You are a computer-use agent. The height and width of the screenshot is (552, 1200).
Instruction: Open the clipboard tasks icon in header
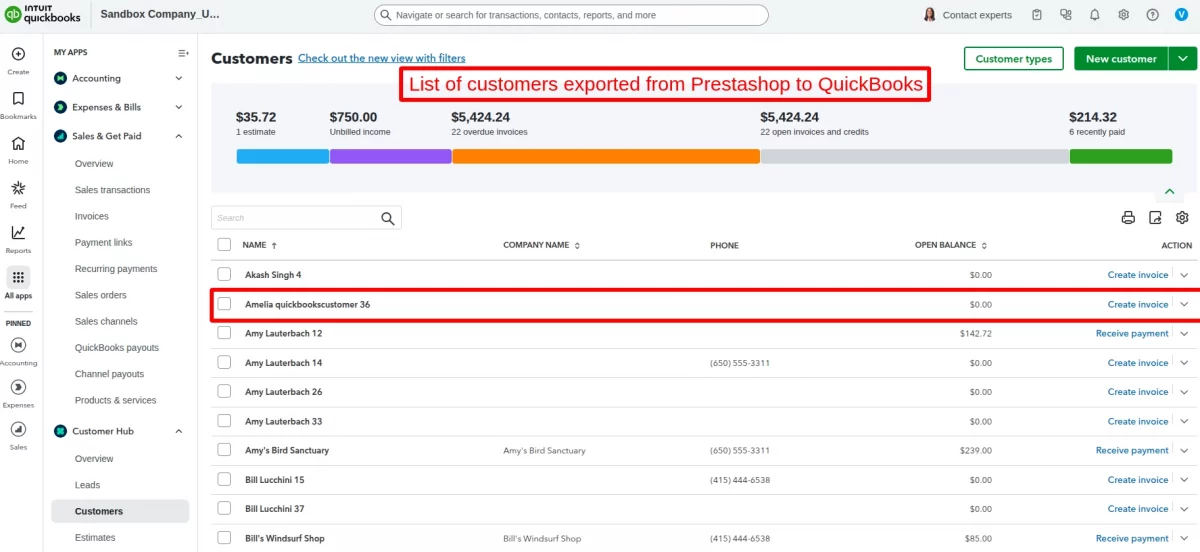pos(1037,15)
